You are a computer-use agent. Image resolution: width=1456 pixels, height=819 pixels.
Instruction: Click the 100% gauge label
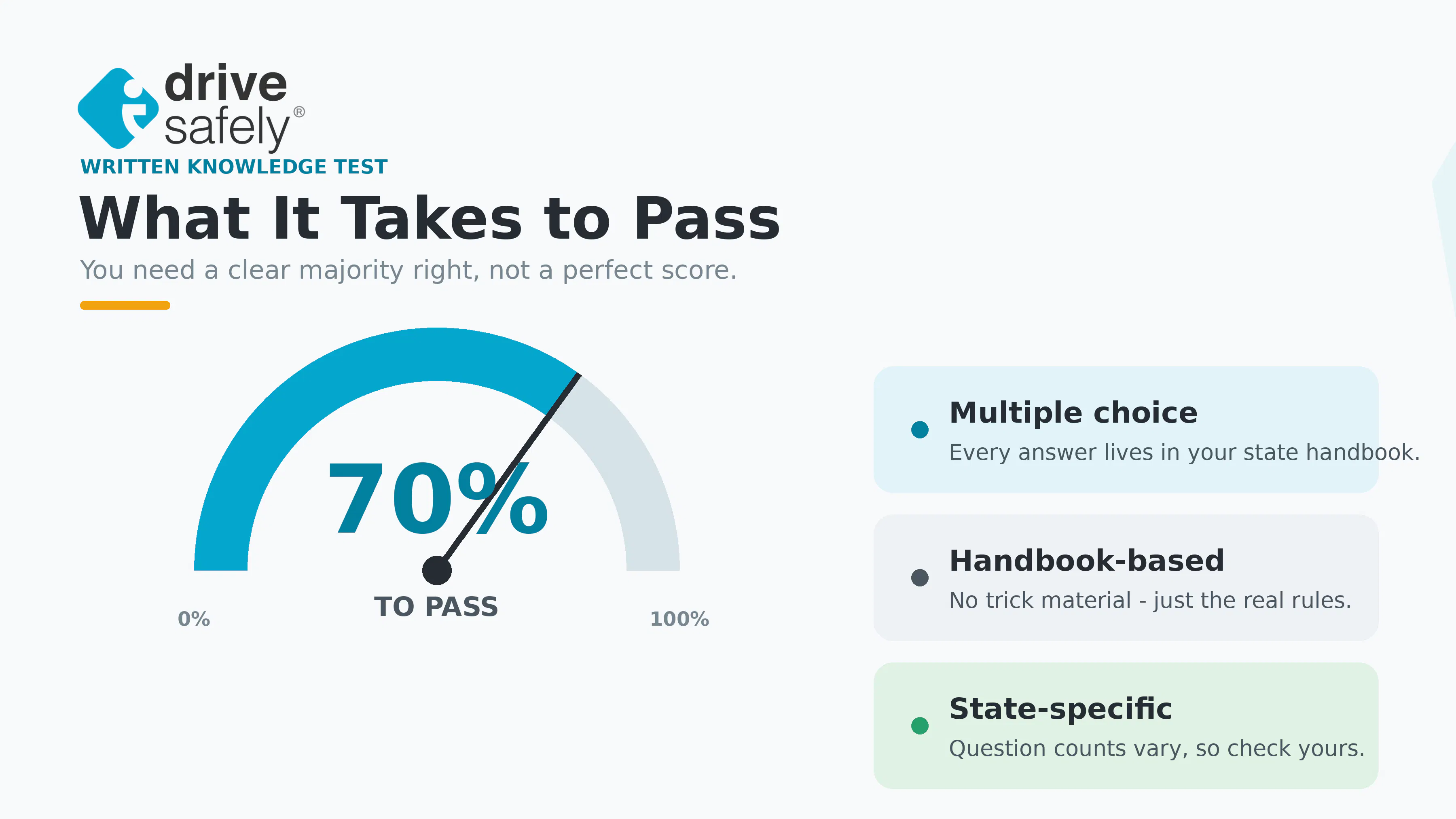(679, 619)
